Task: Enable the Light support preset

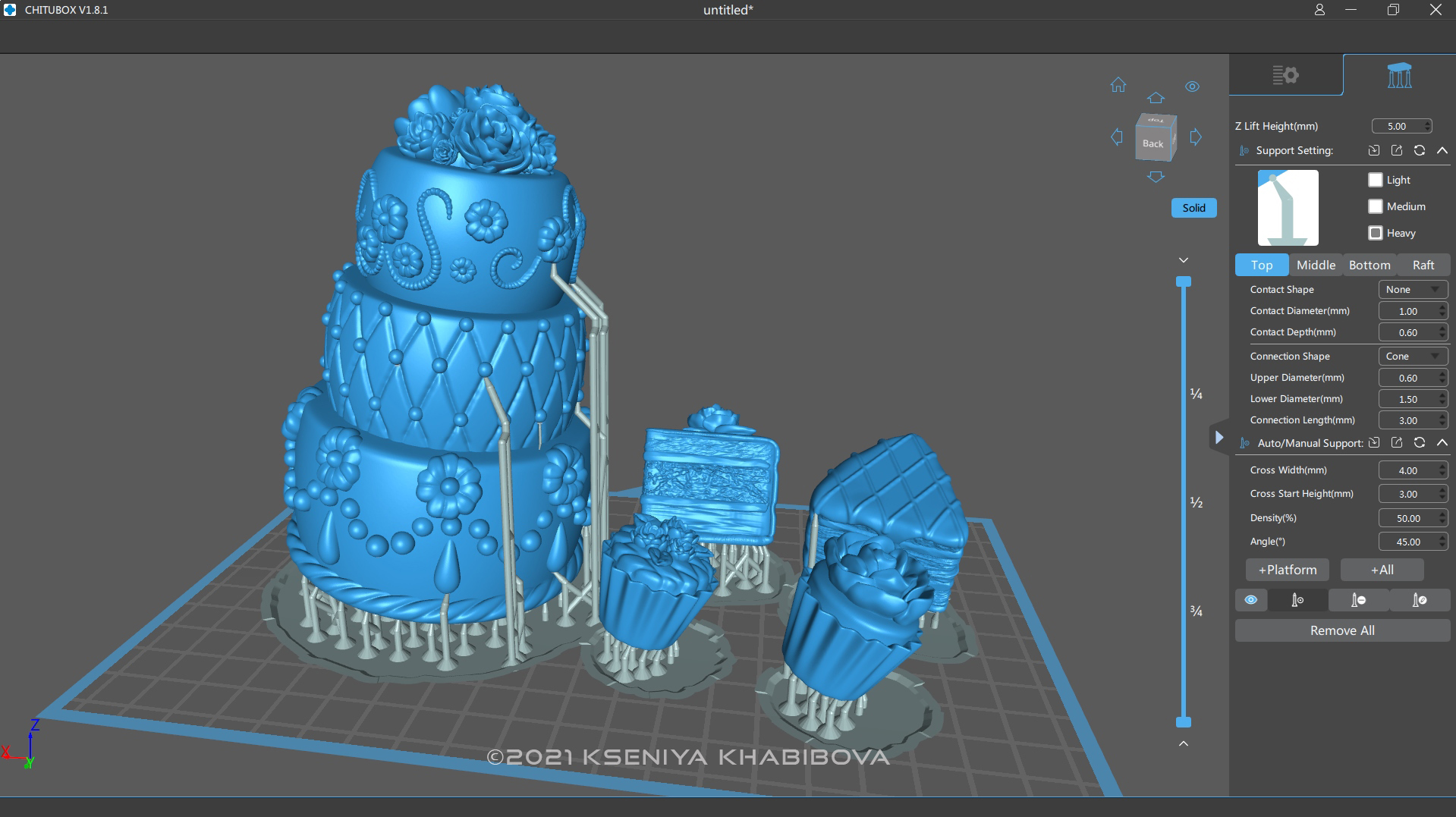Action: point(1375,180)
